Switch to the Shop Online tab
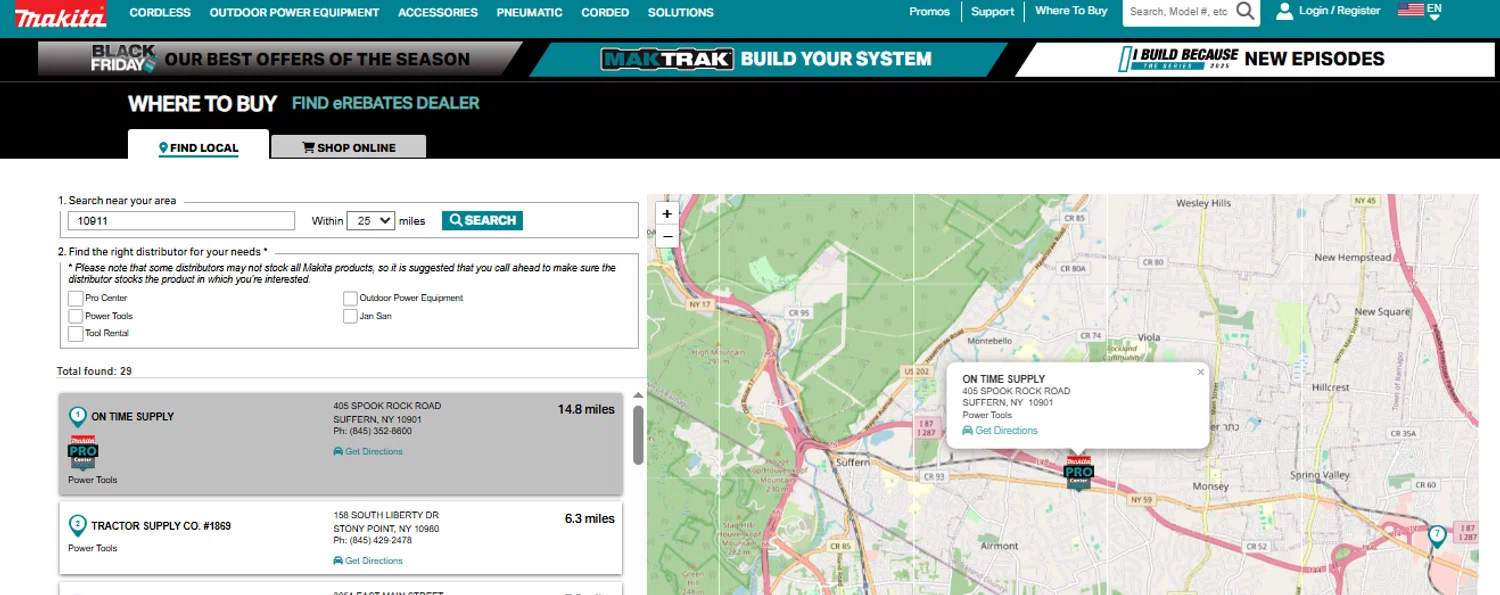 (x=348, y=147)
